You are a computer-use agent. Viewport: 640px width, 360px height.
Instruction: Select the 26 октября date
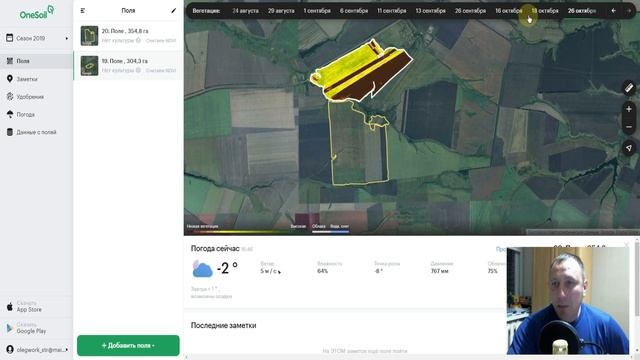[x=582, y=11]
